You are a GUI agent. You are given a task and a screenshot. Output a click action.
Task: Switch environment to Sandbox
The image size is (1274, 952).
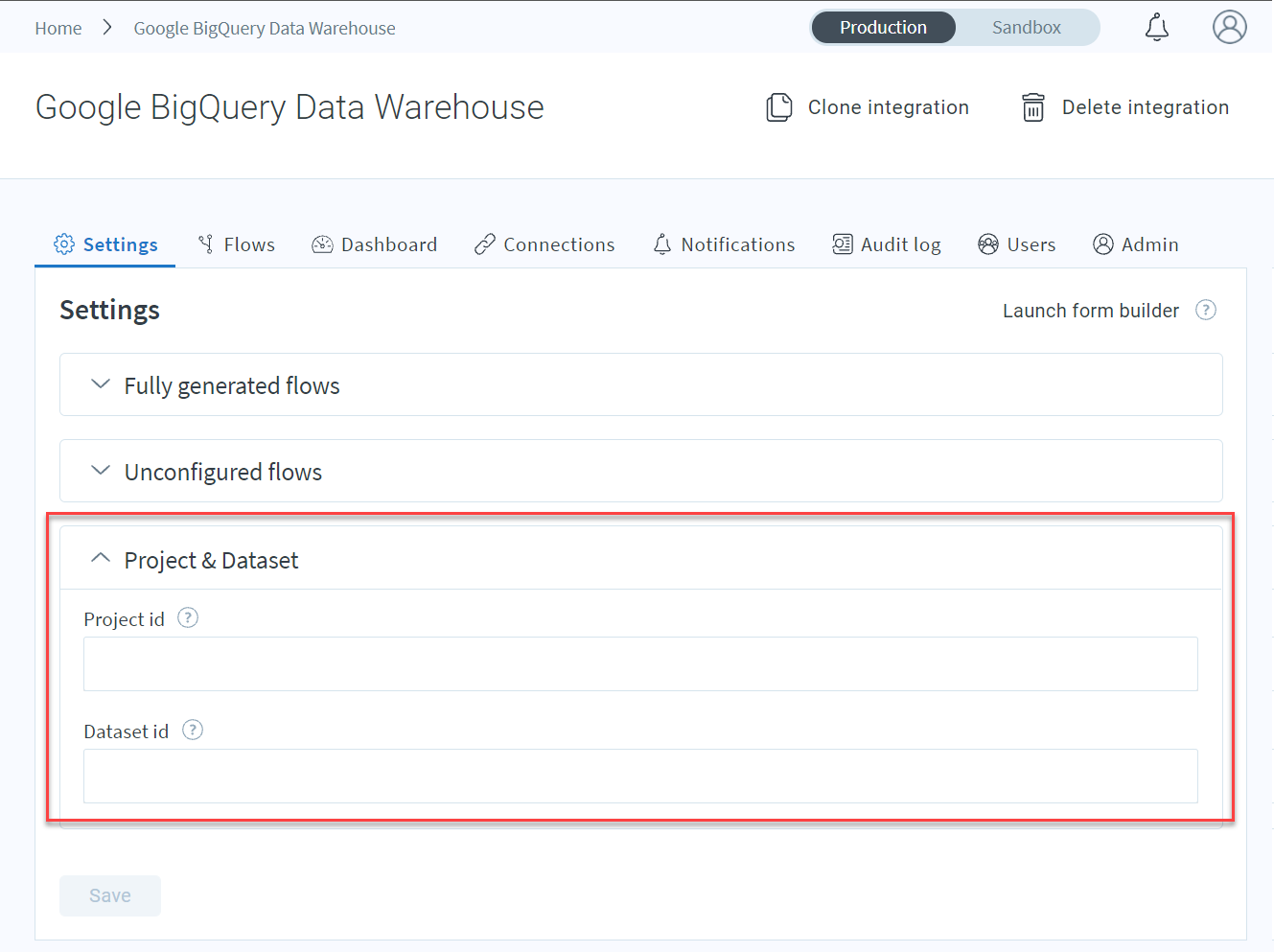1027,27
